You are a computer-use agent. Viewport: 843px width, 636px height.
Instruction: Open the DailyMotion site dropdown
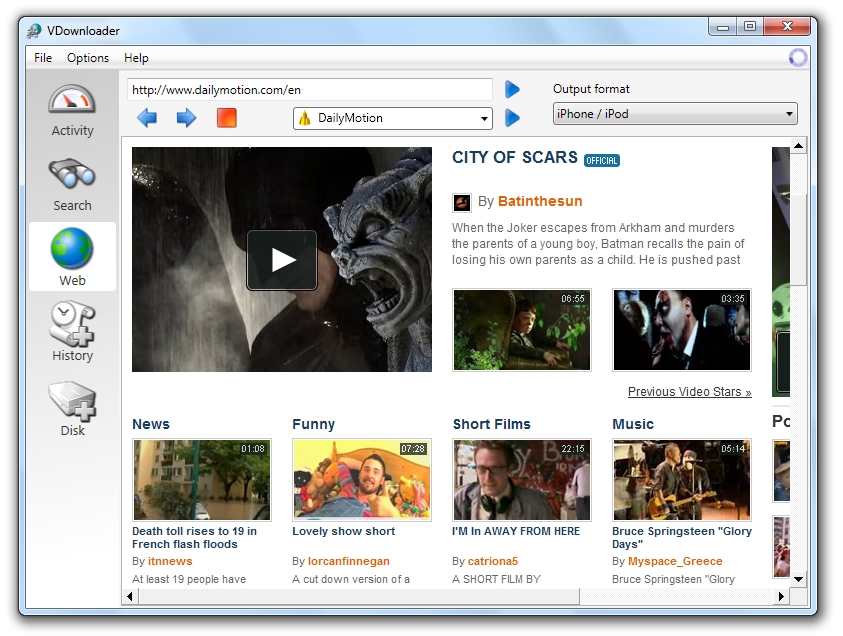pyautogui.click(x=393, y=118)
